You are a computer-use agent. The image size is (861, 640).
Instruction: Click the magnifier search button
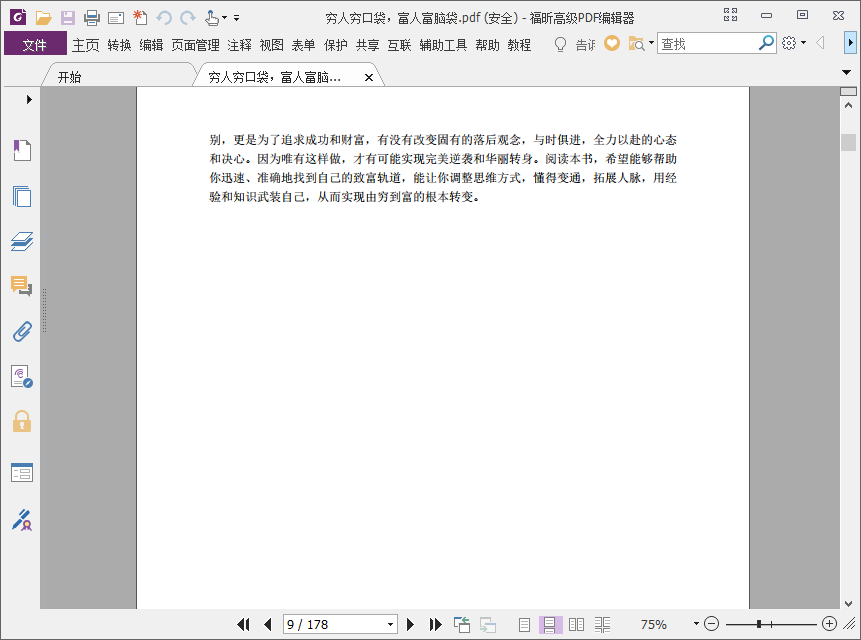click(766, 43)
